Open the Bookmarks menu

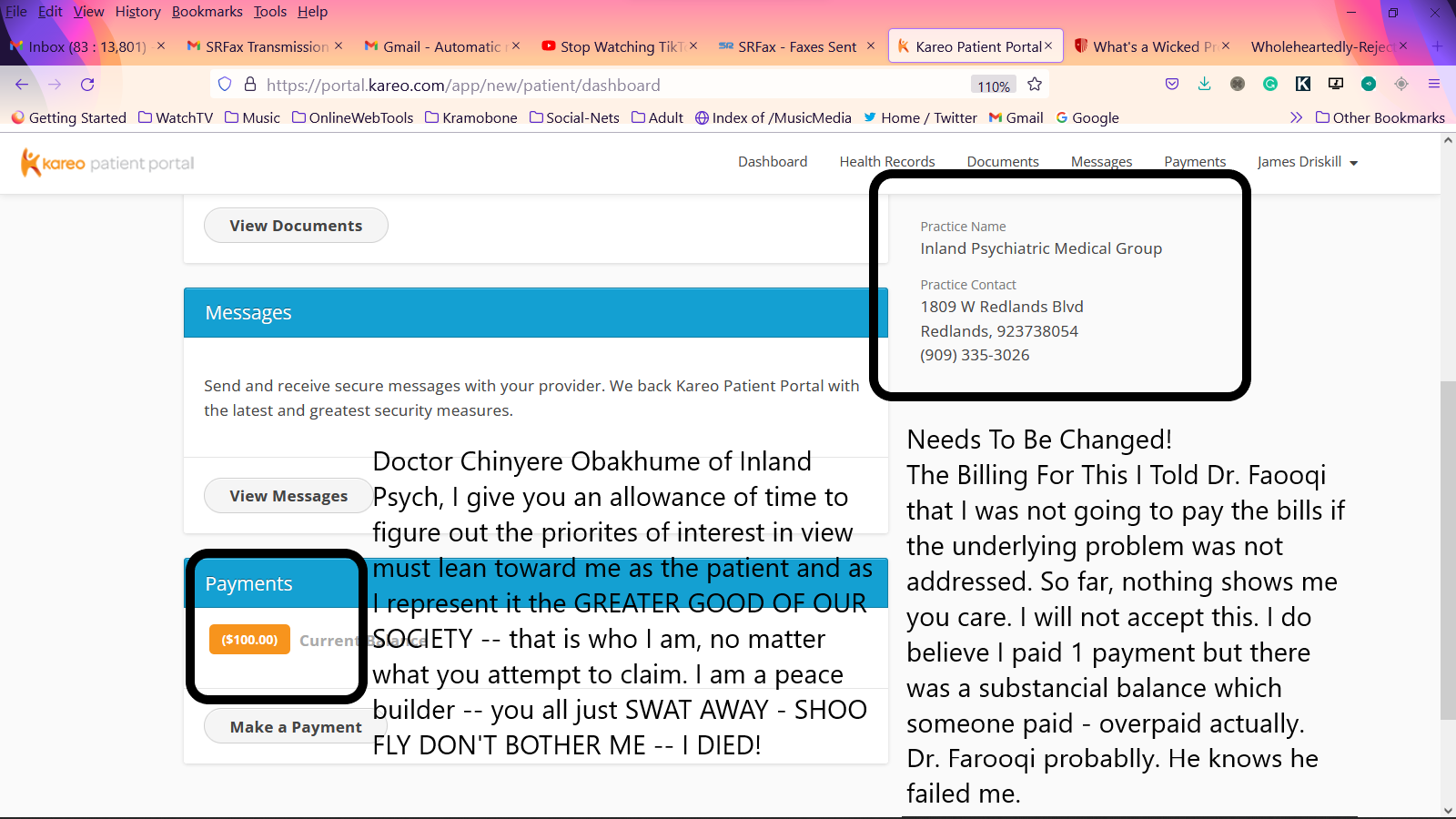point(207,11)
